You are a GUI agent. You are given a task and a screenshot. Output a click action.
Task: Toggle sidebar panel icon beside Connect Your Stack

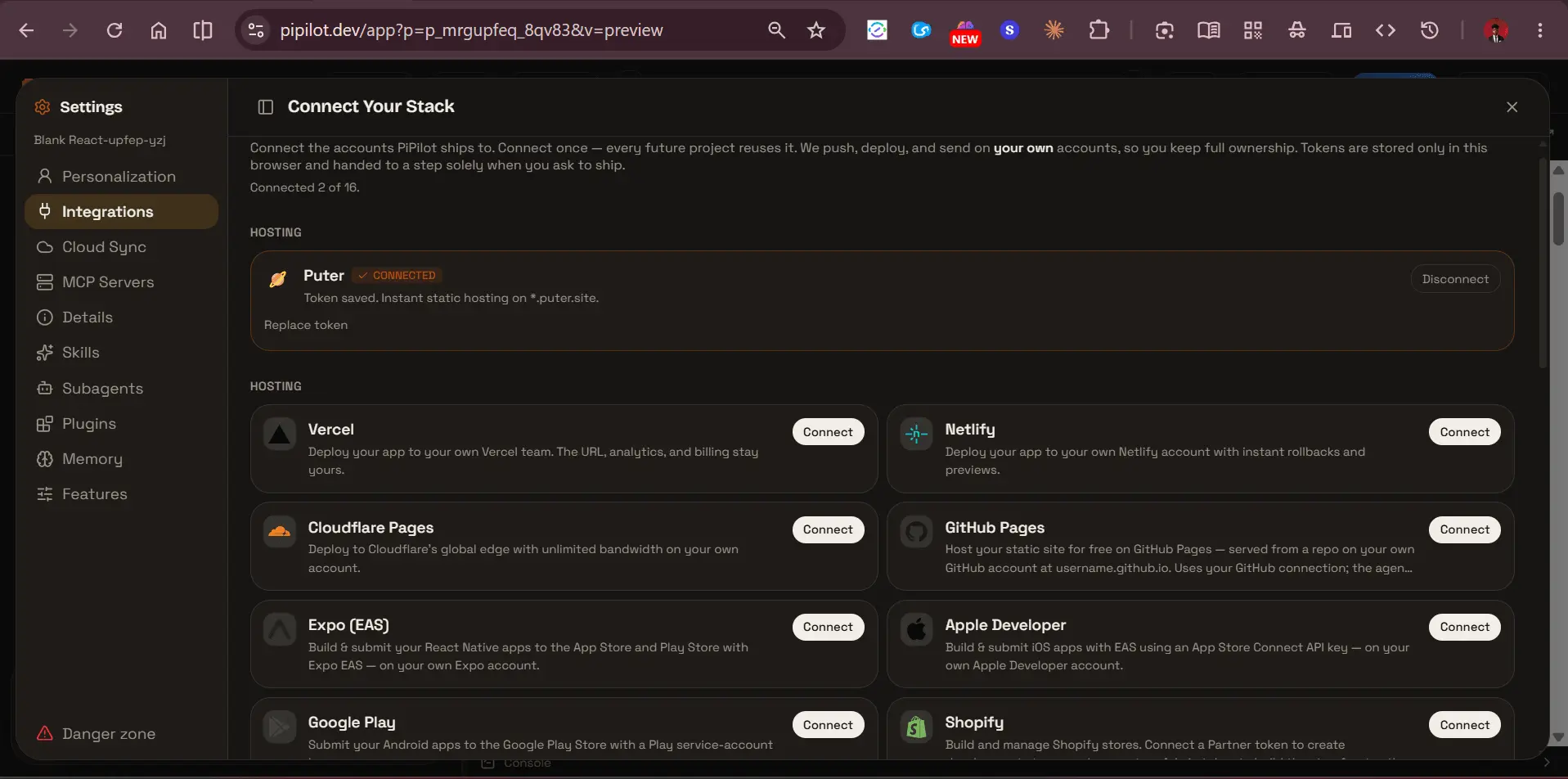265,107
